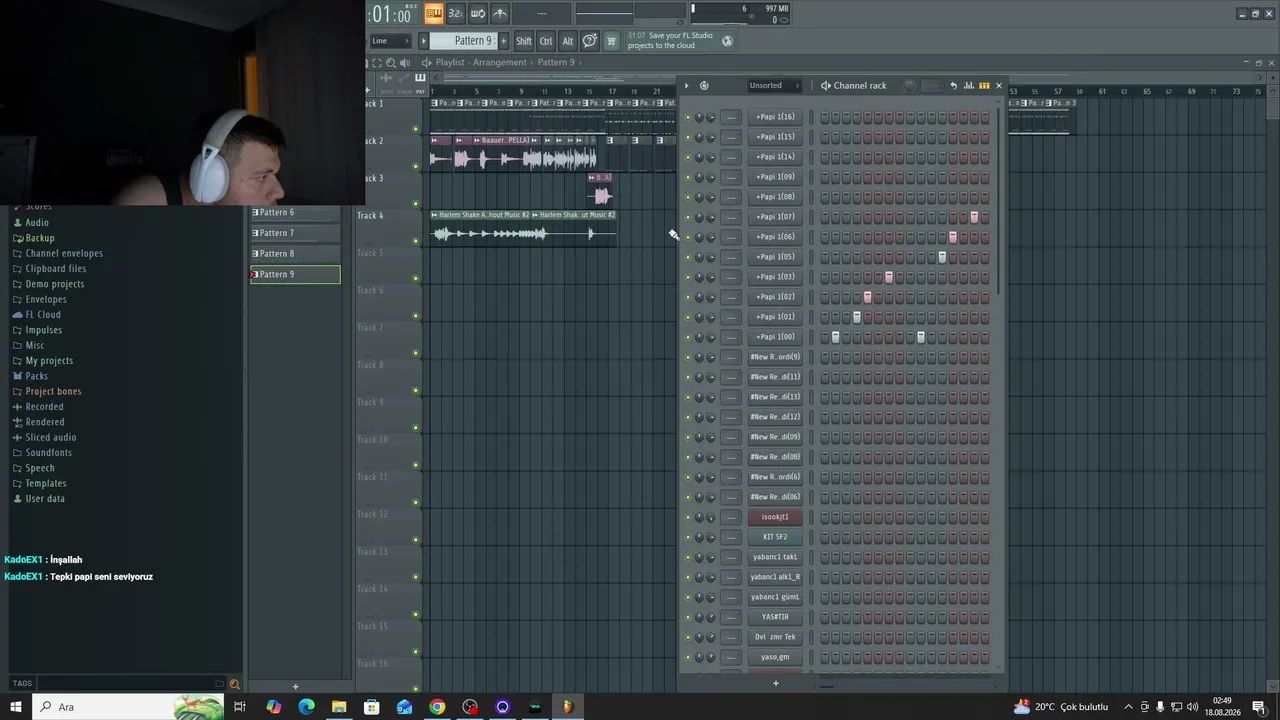Mute the +Papi 1(00) channel
The height and width of the screenshot is (720, 1280).
(688, 337)
